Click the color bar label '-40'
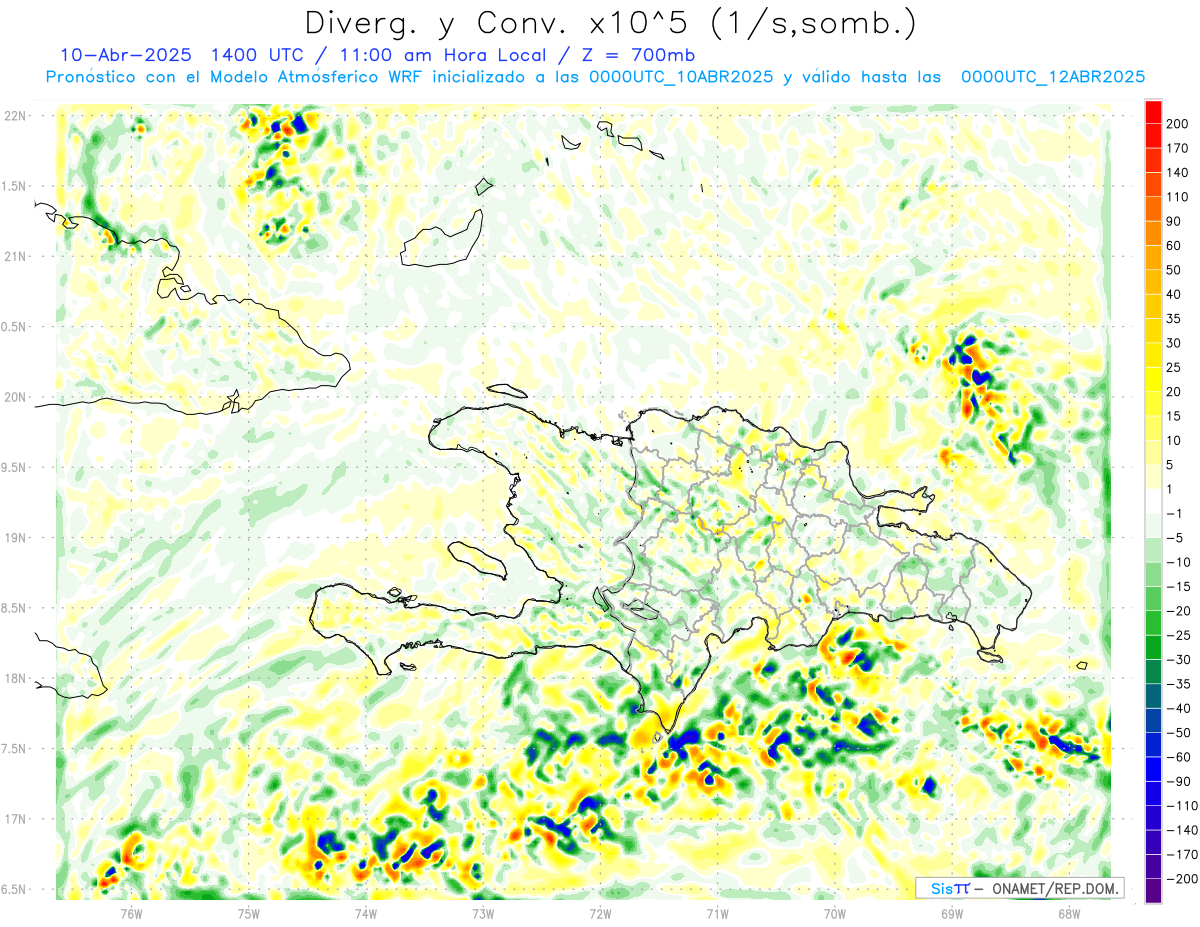The width and height of the screenshot is (1200, 927). pyautogui.click(x=1177, y=708)
